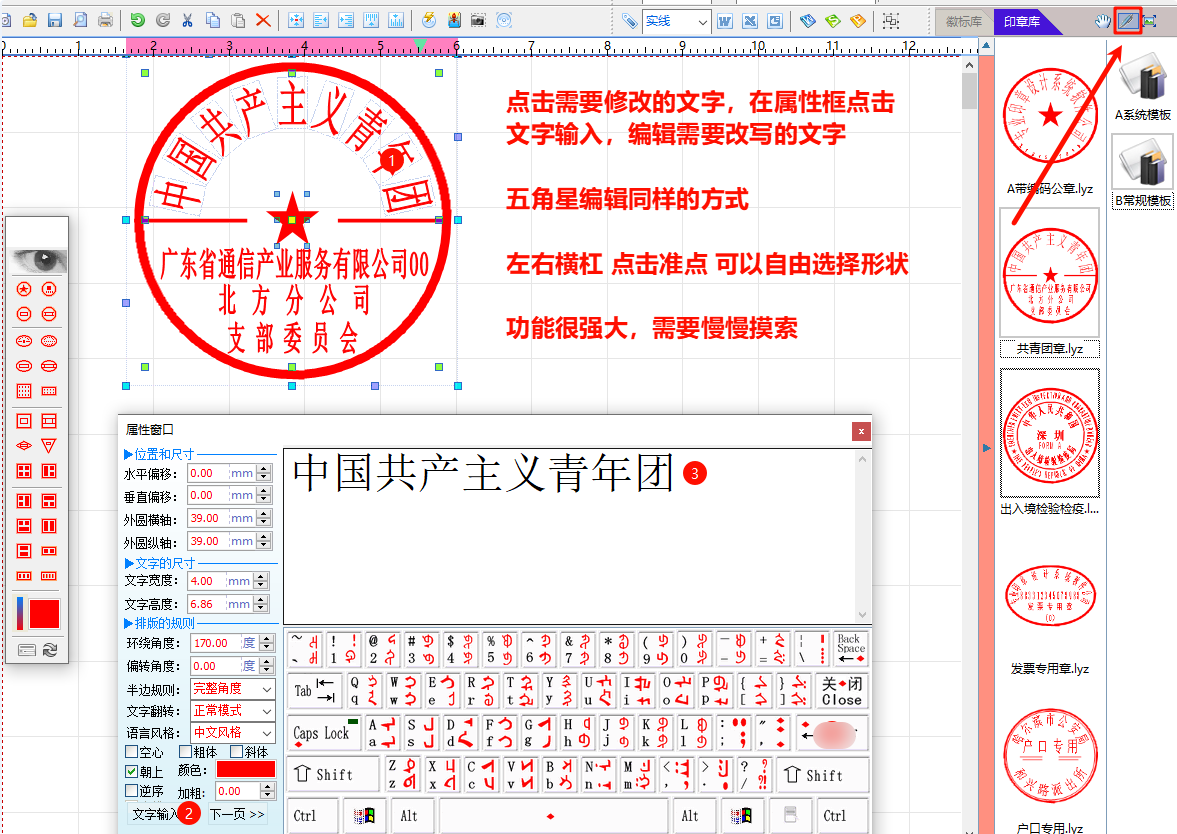
Task: Click the 下一页 >> button
Action: click(236, 814)
